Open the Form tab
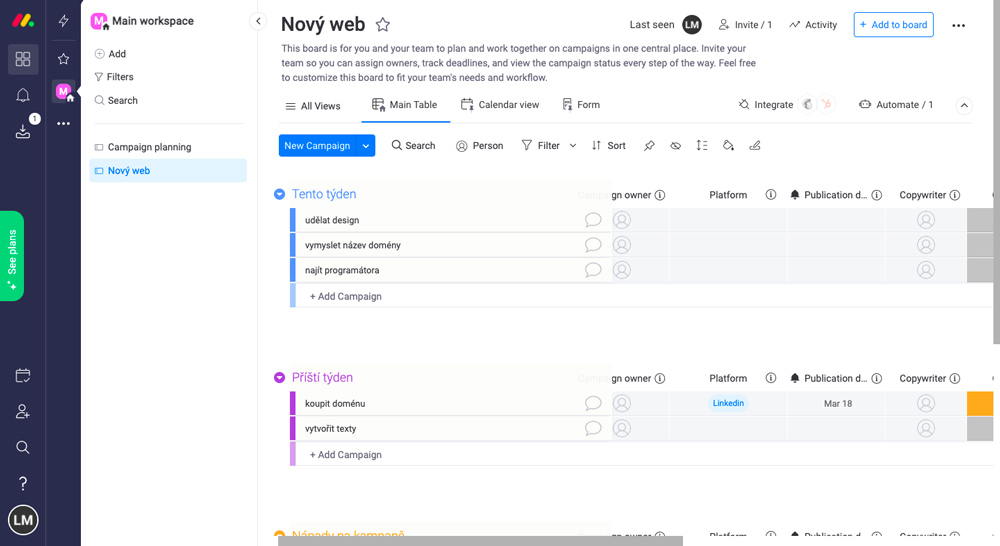The height and width of the screenshot is (546, 1000). (x=581, y=105)
